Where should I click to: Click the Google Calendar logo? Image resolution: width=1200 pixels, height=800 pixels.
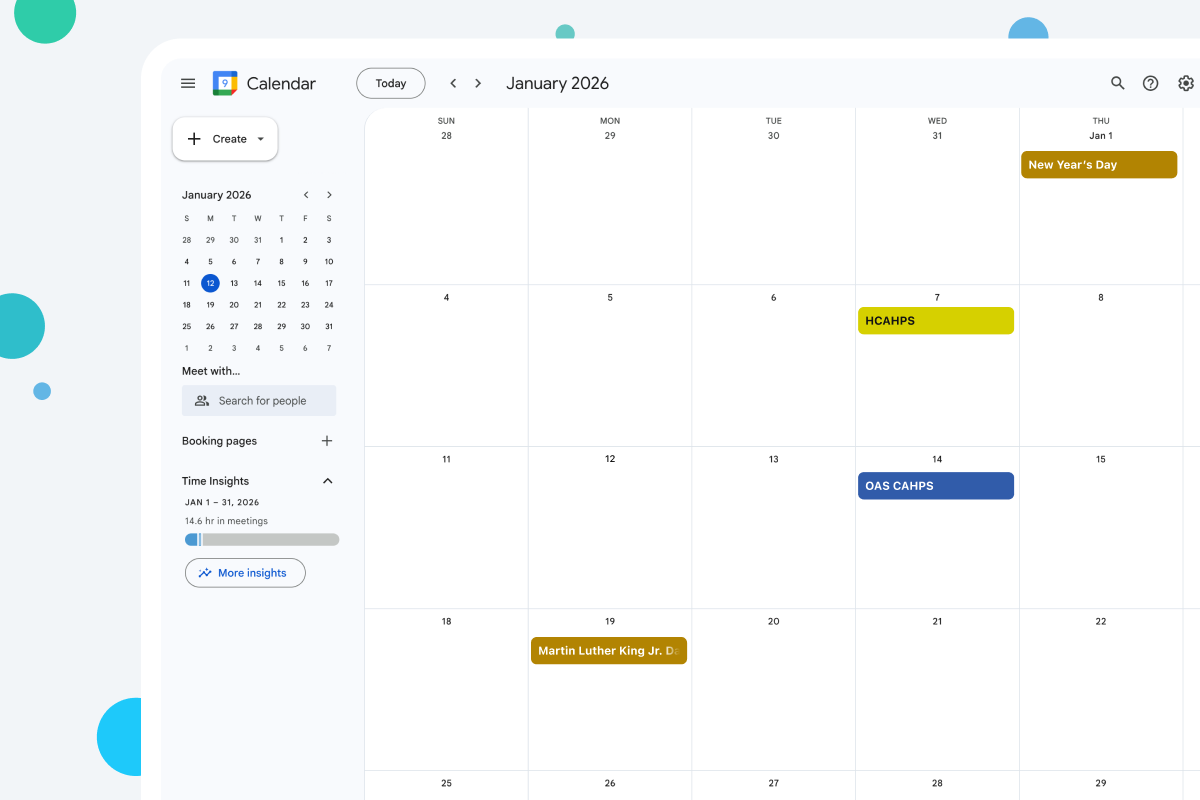pos(225,84)
